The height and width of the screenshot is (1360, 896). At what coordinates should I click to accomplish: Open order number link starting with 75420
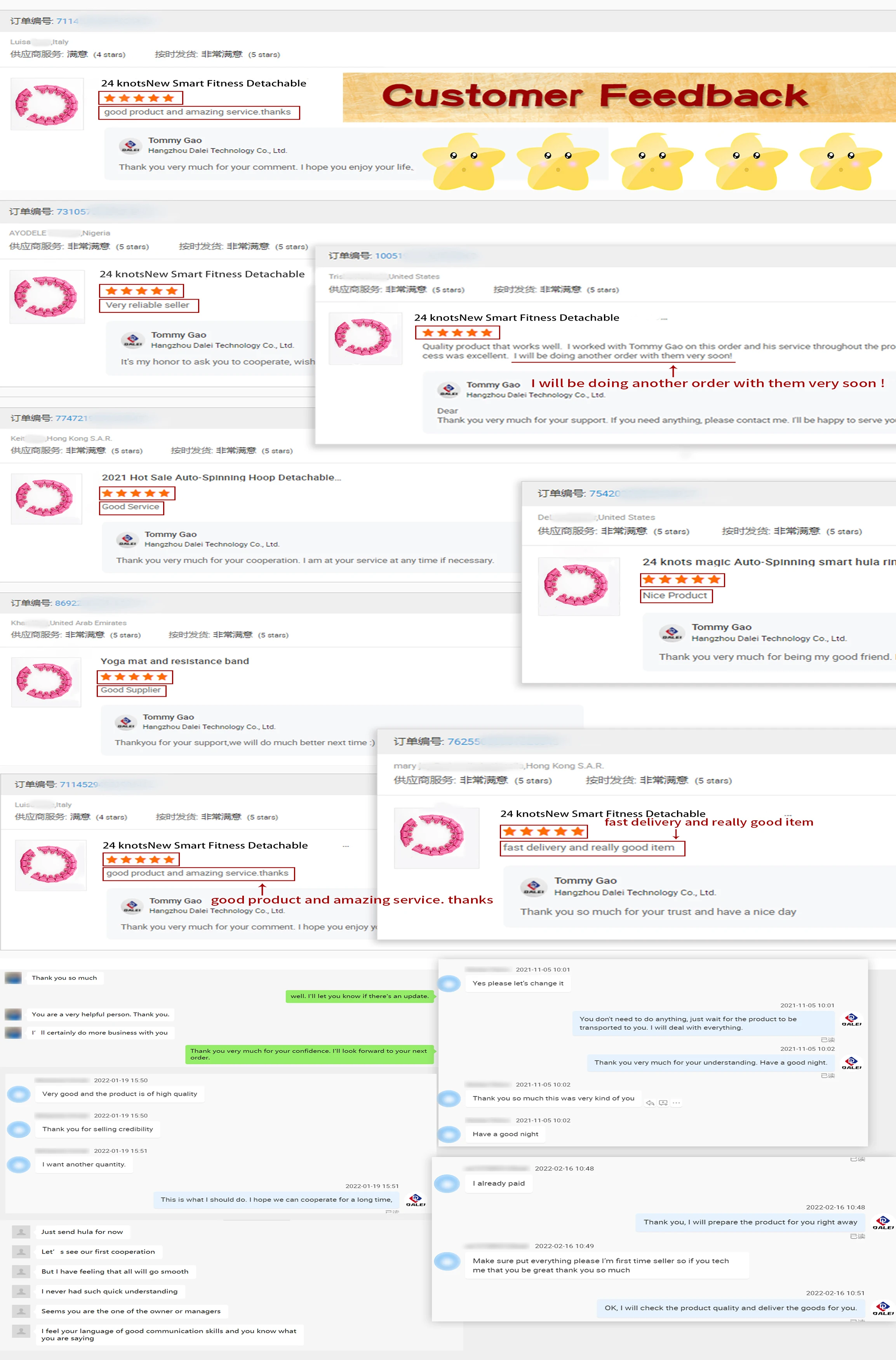(x=605, y=493)
